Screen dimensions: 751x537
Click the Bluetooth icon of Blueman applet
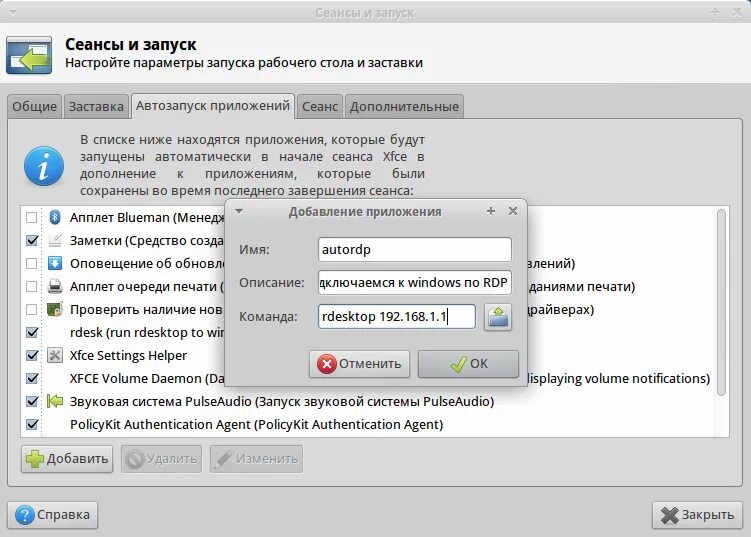click(x=55, y=217)
